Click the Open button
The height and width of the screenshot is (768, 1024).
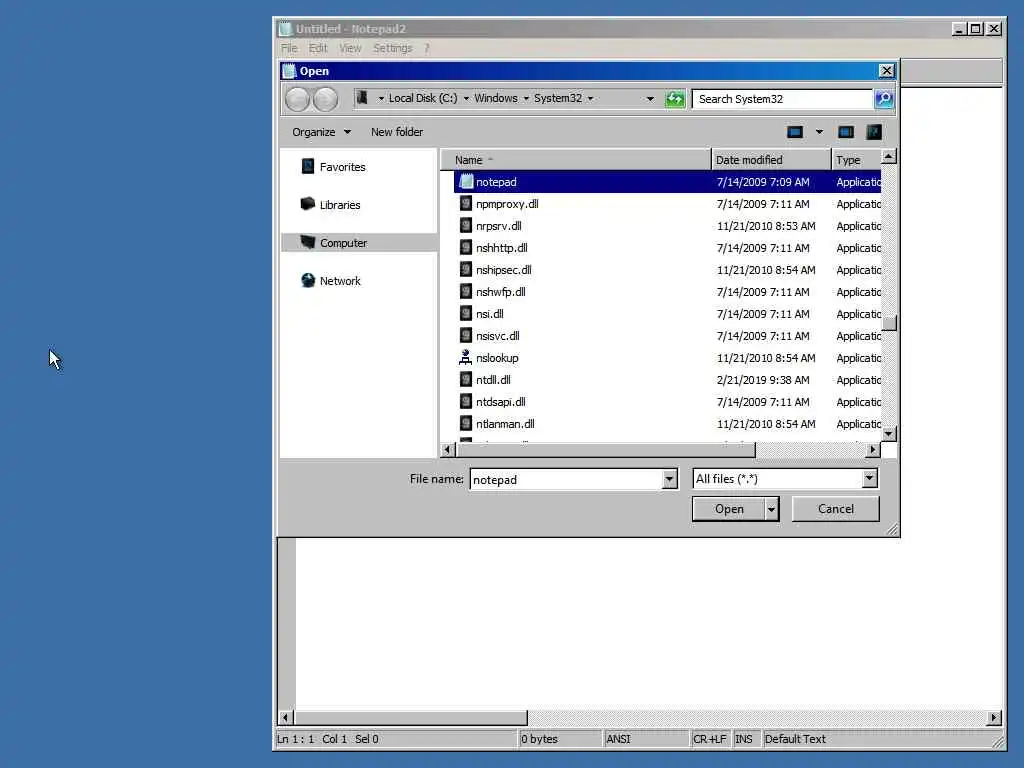[x=729, y=509]
